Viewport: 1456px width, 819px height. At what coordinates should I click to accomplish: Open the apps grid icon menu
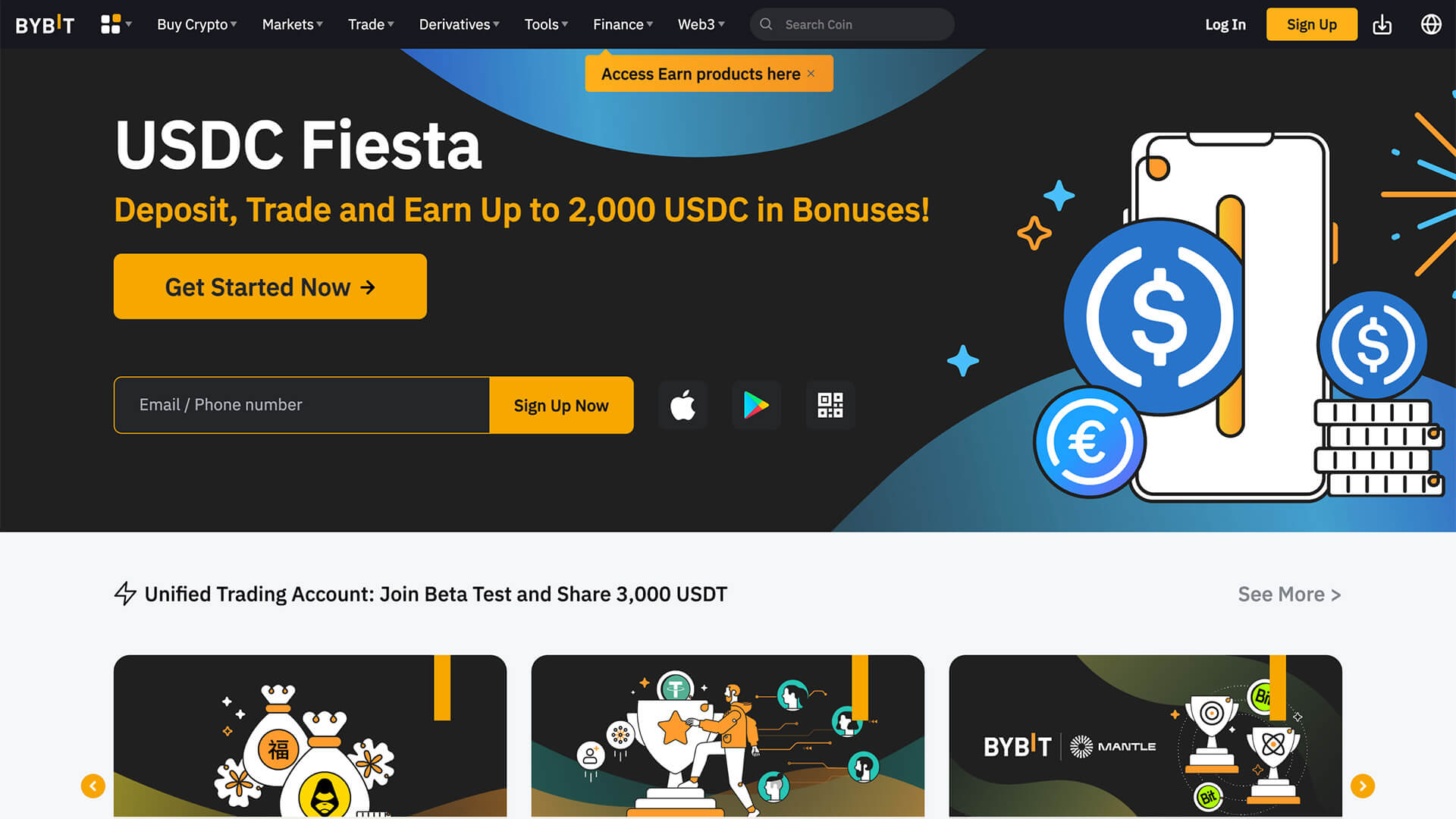[x=115, y=24]
